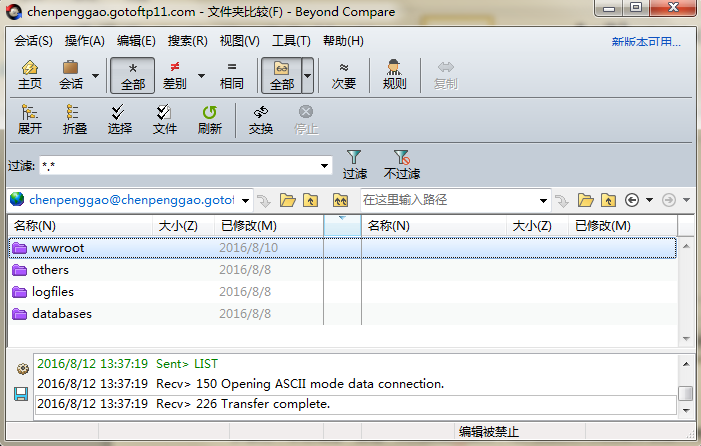Open the 视图(V) menu
701x446 pixels.
click(239, 41)
